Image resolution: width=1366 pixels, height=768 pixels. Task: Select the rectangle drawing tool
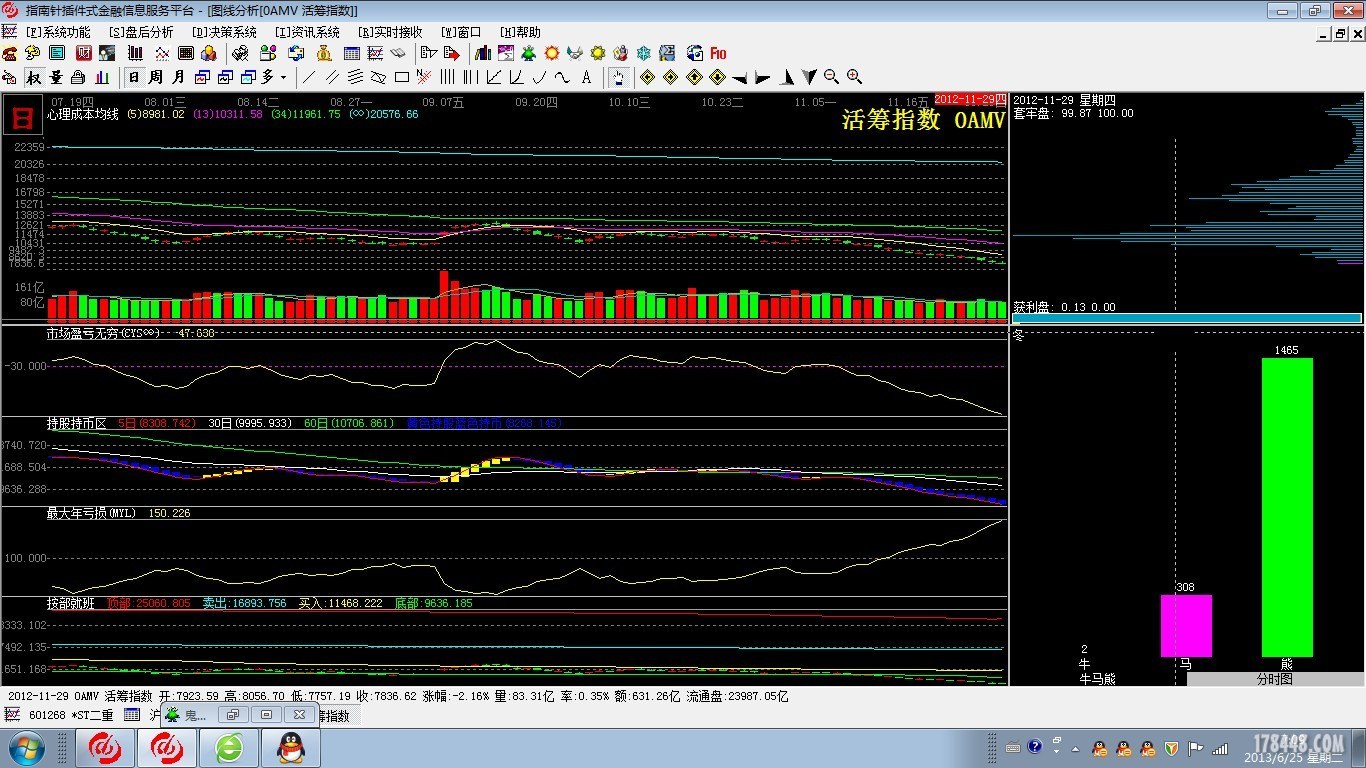tap(402, 77)
